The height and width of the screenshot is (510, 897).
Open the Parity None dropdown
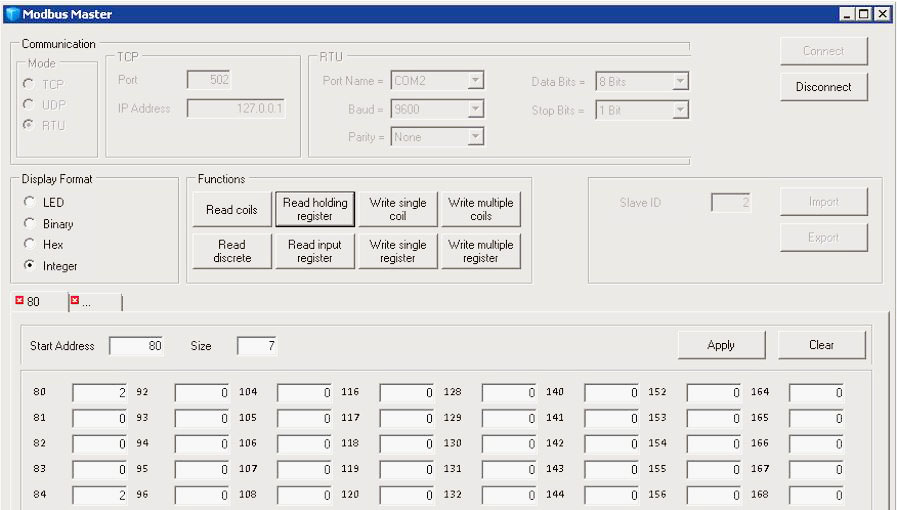475,137
